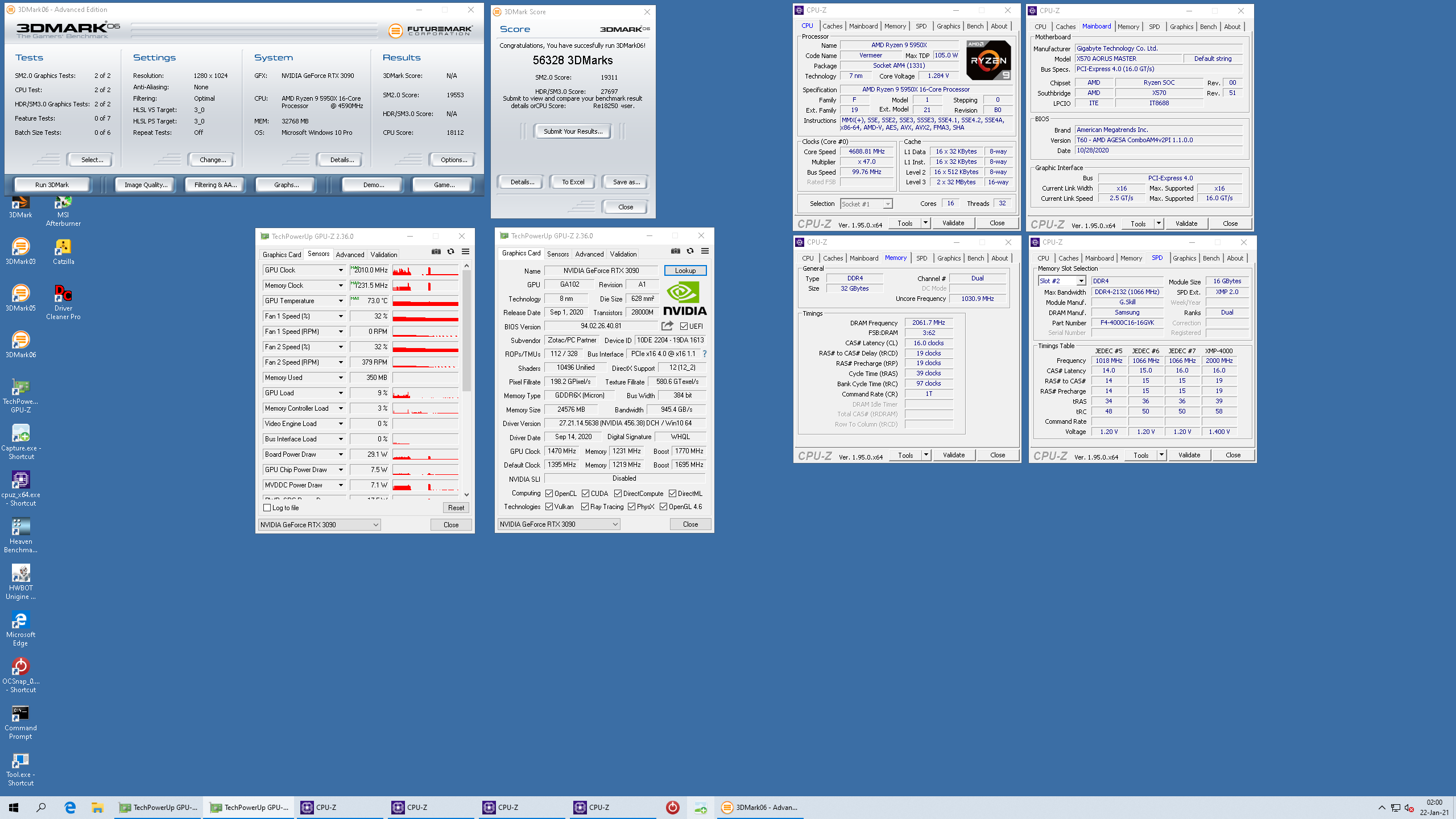Image resolution: width=1456 pixels, height=819 pixels.
Task: Open the 3DMark05 desktop icon
Action: click(x=20, y=298)
